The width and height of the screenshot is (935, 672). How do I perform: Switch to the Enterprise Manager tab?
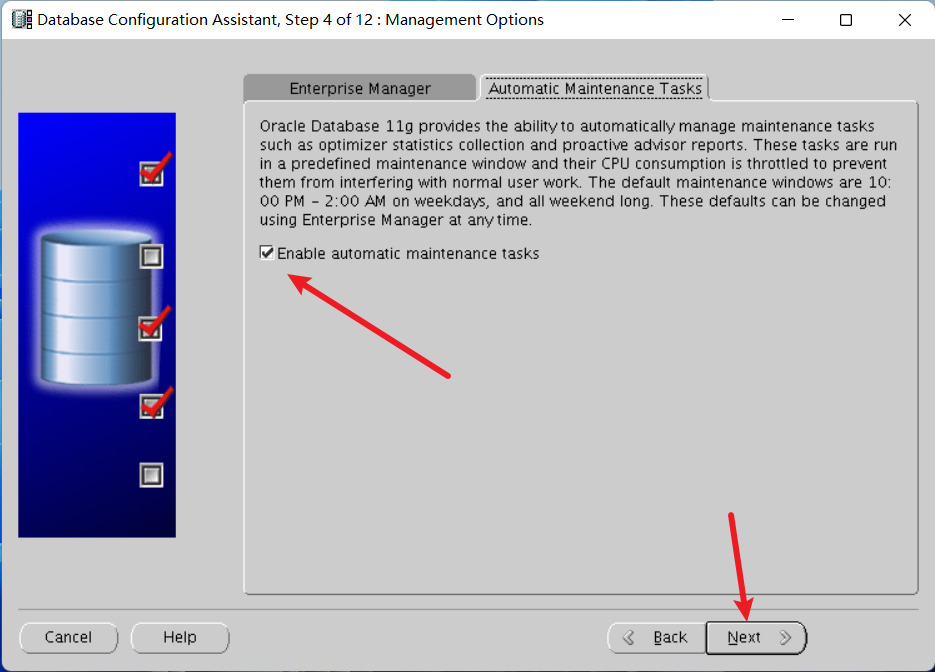click(x=360, y=88)
